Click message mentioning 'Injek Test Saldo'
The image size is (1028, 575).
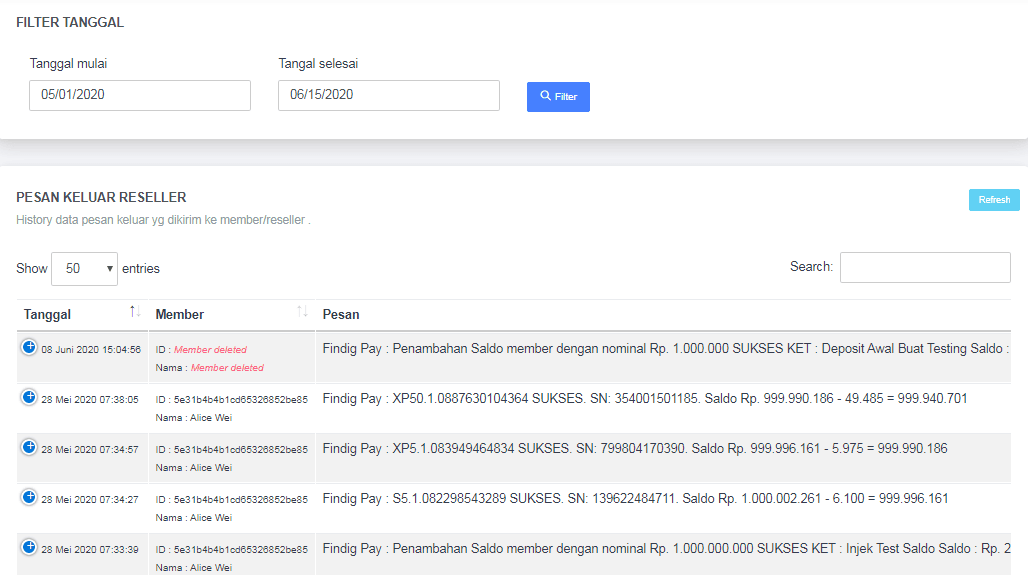pos(666,549)
